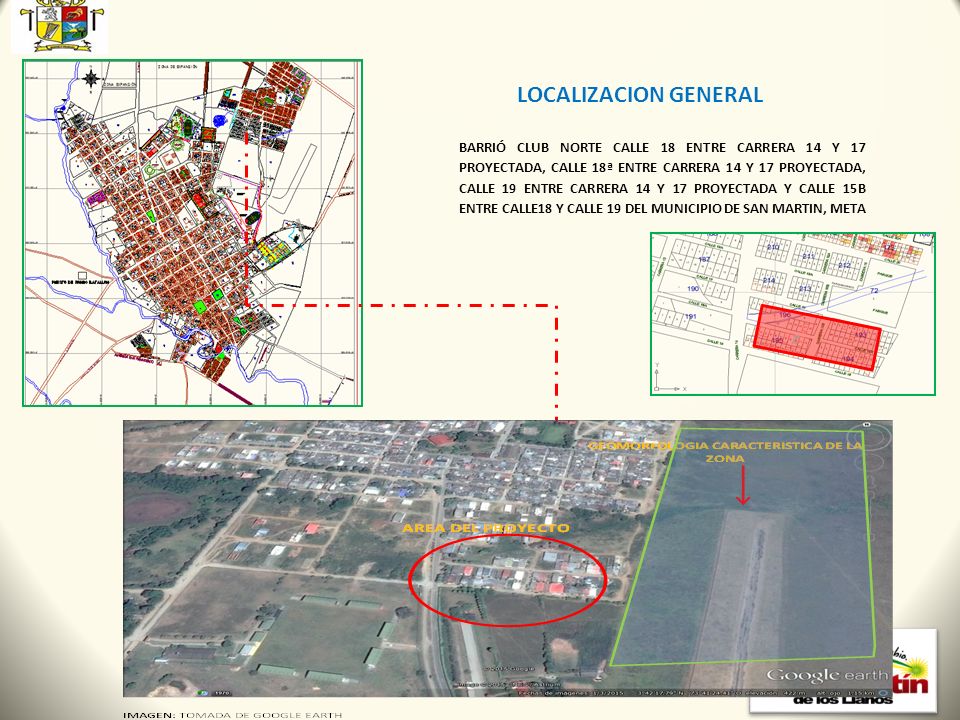960x720 pixels.
Task: Click the 'IMAGEN: TOMADA DE GOOGLE EARTH' caption
Action: pyautogui.click(x=233, y=715)
